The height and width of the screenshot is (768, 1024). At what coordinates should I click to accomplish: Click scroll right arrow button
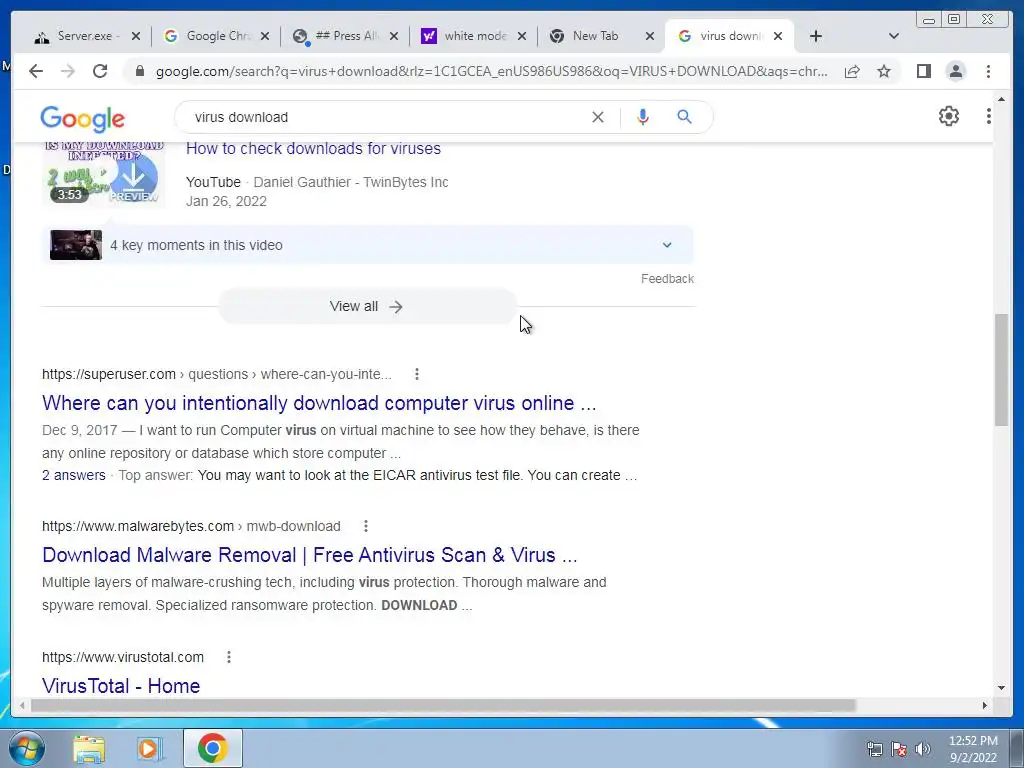click(985, 705)
